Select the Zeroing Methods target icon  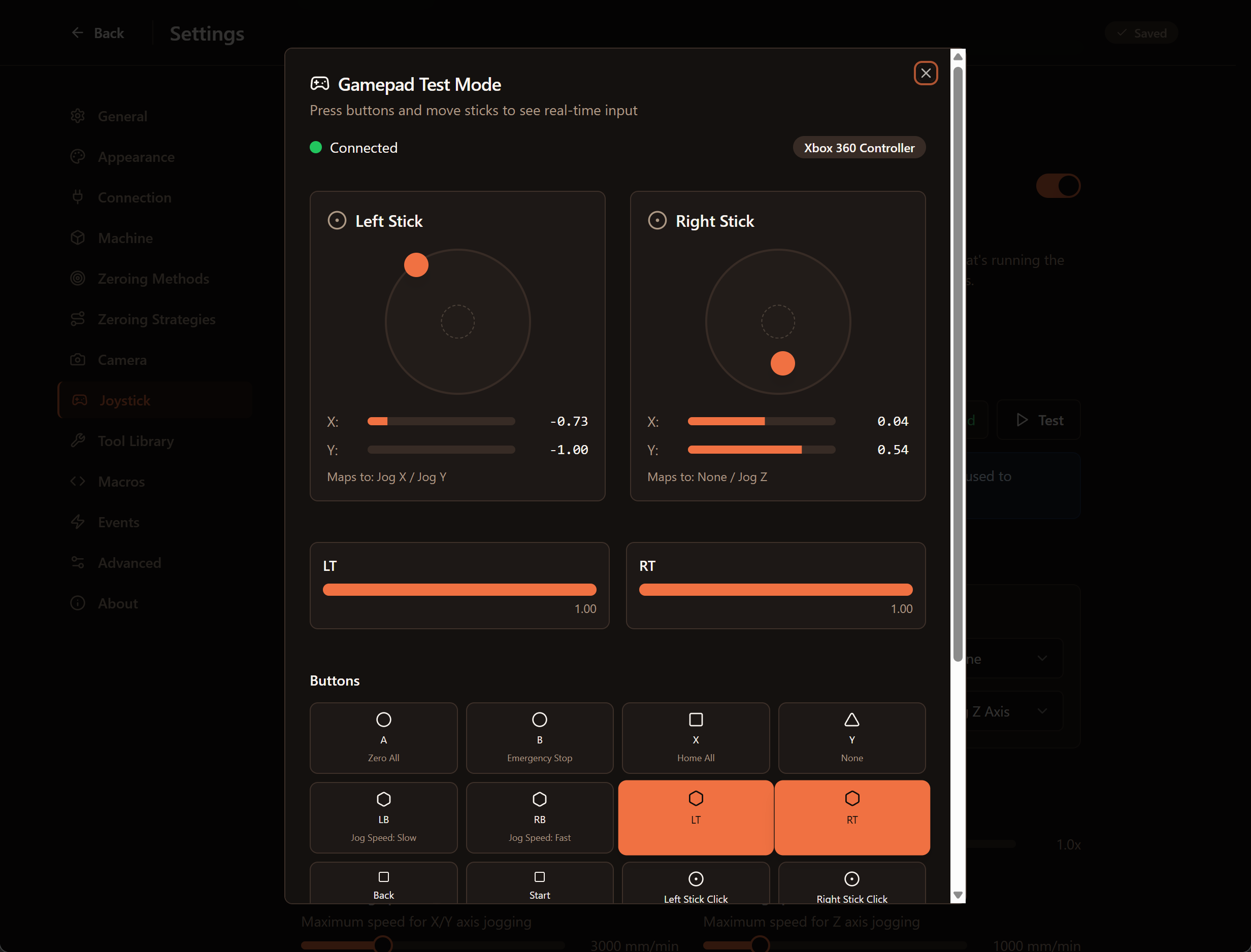point(78,278)
